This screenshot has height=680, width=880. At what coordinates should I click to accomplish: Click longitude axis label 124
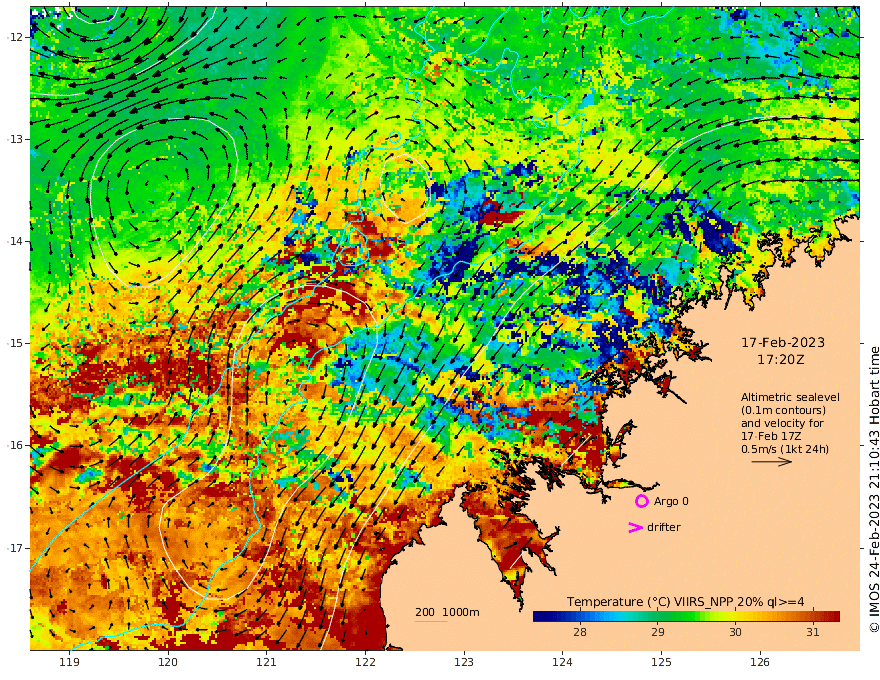(562, 662)
